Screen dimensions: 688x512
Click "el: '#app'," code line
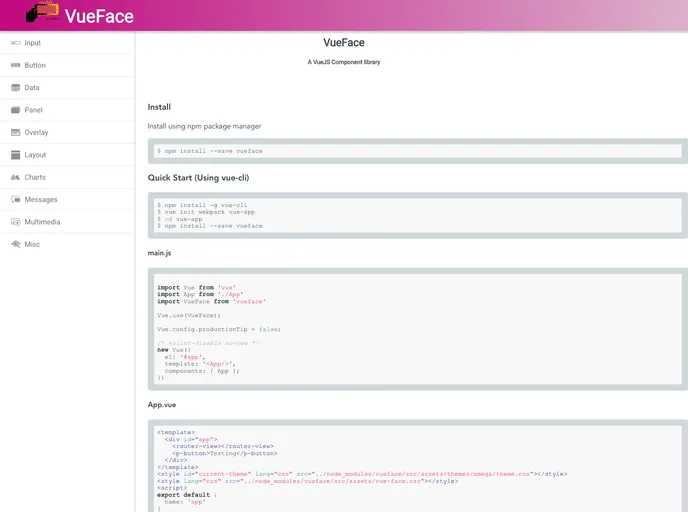coord(184,357)
